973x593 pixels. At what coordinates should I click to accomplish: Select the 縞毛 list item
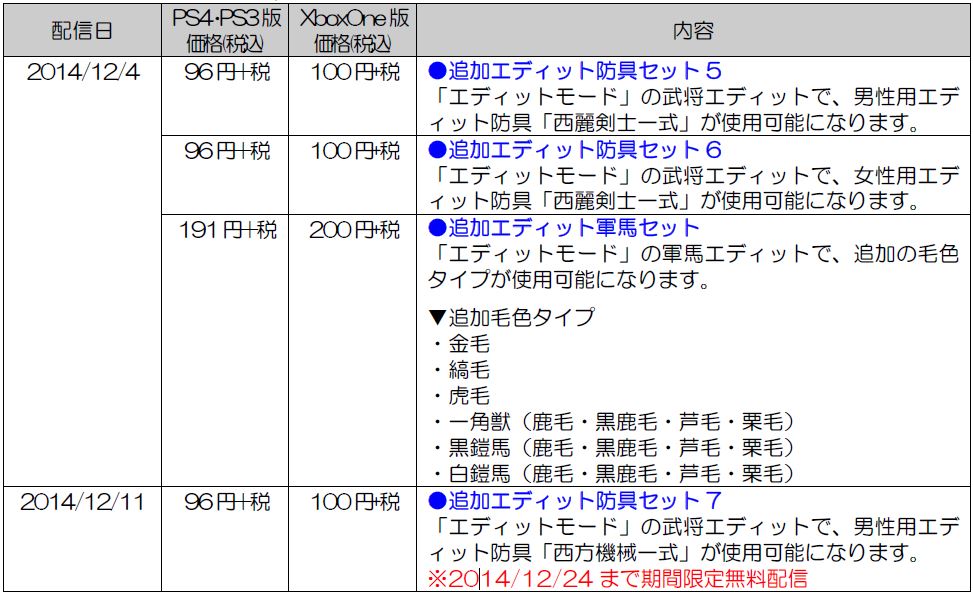[468, 370]
